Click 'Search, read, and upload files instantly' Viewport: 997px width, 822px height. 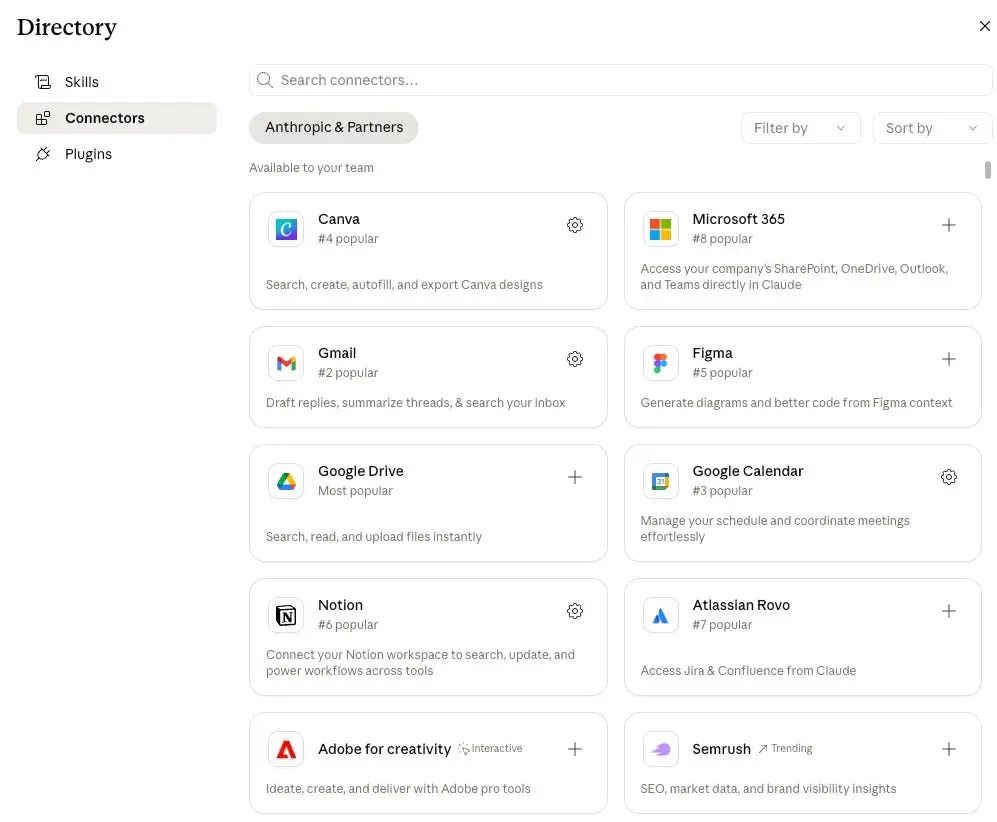(x=374, y=537)
